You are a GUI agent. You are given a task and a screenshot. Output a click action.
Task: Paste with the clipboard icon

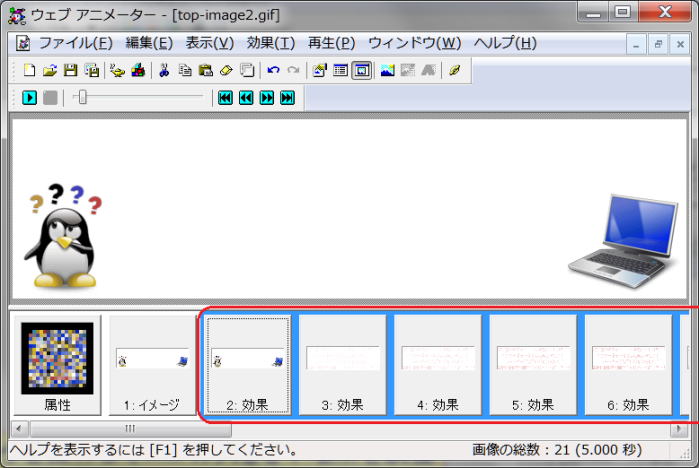[x=206, y=70]
